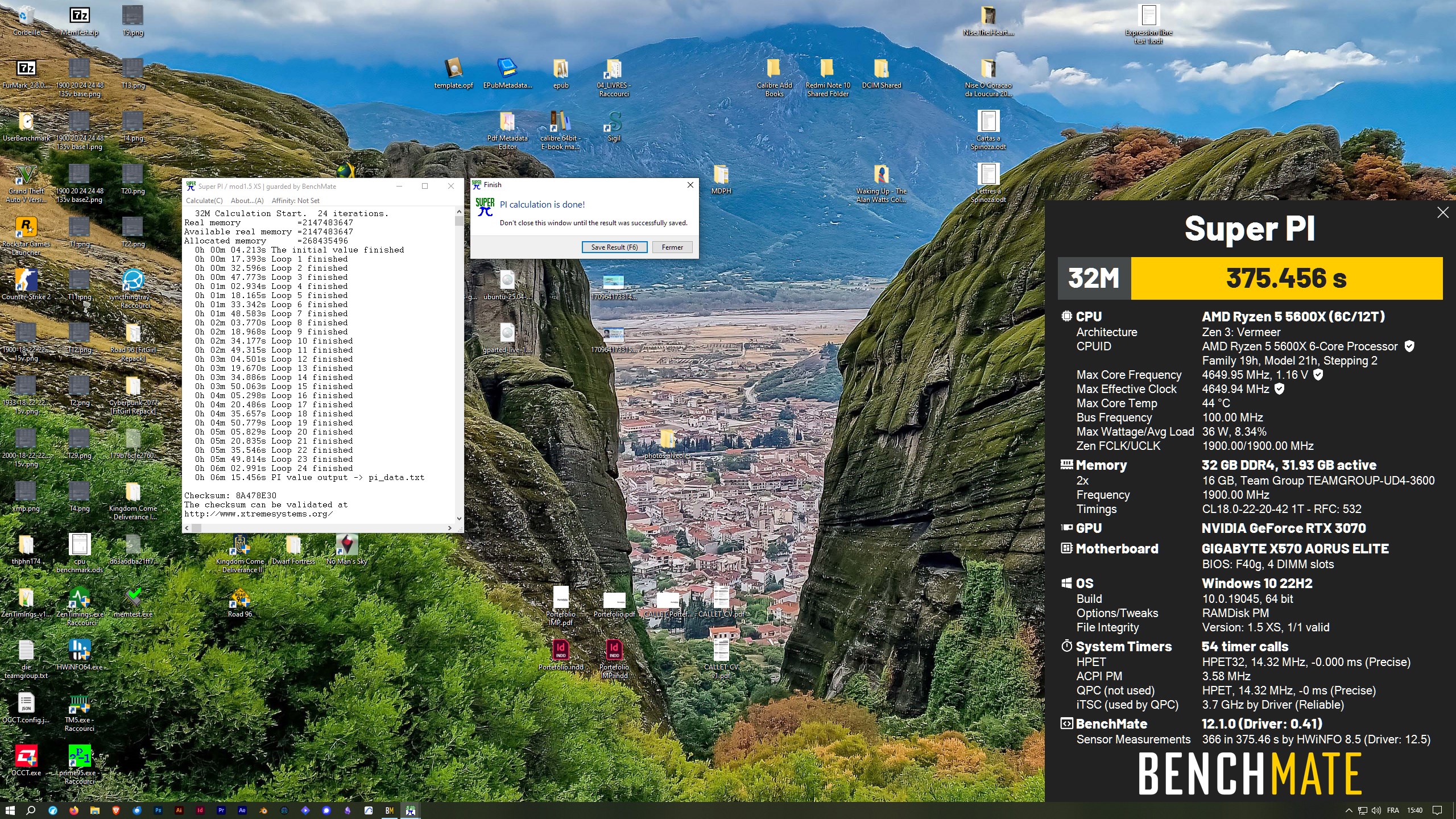Viewport: 1456px width, 819px height.
Task: Select the ZenTimings.exe shortcut icon
Action: [80, 606]
